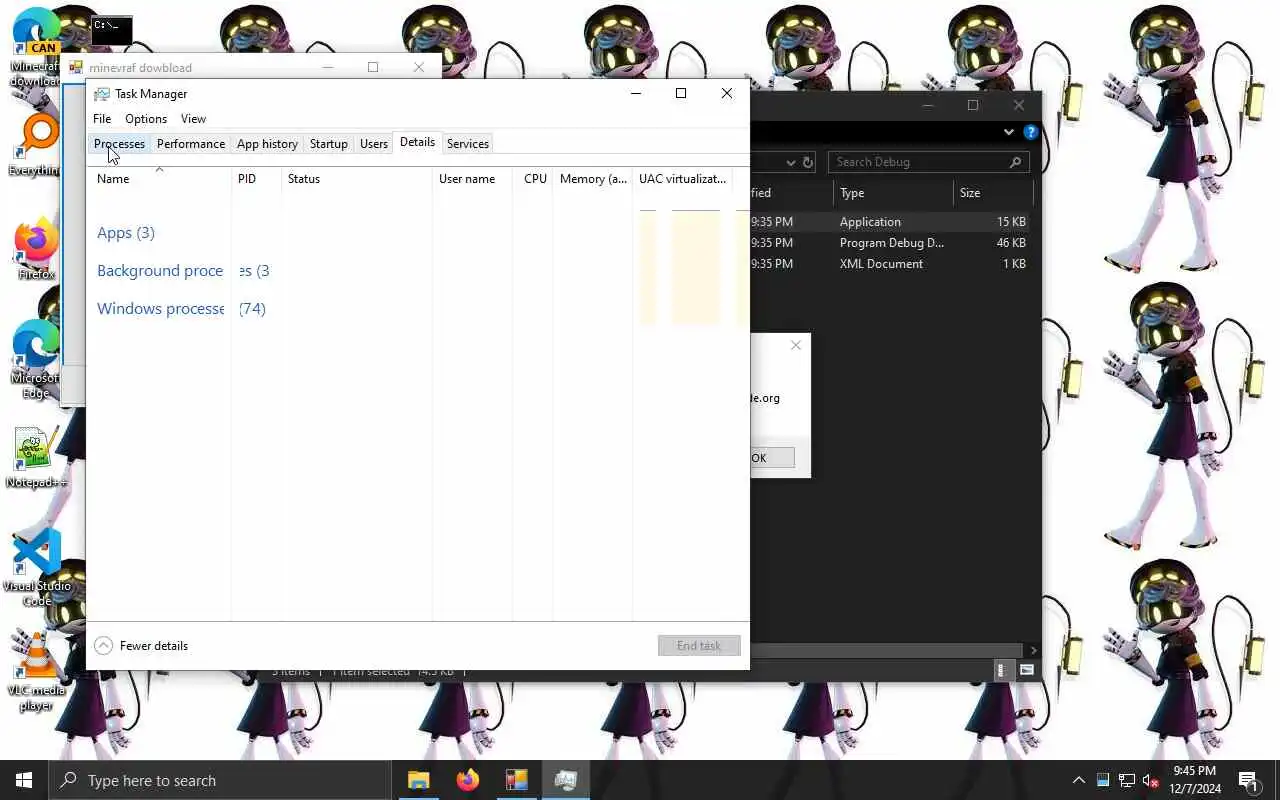
Task: Select the Background processes group
Action: pos(183,271)
